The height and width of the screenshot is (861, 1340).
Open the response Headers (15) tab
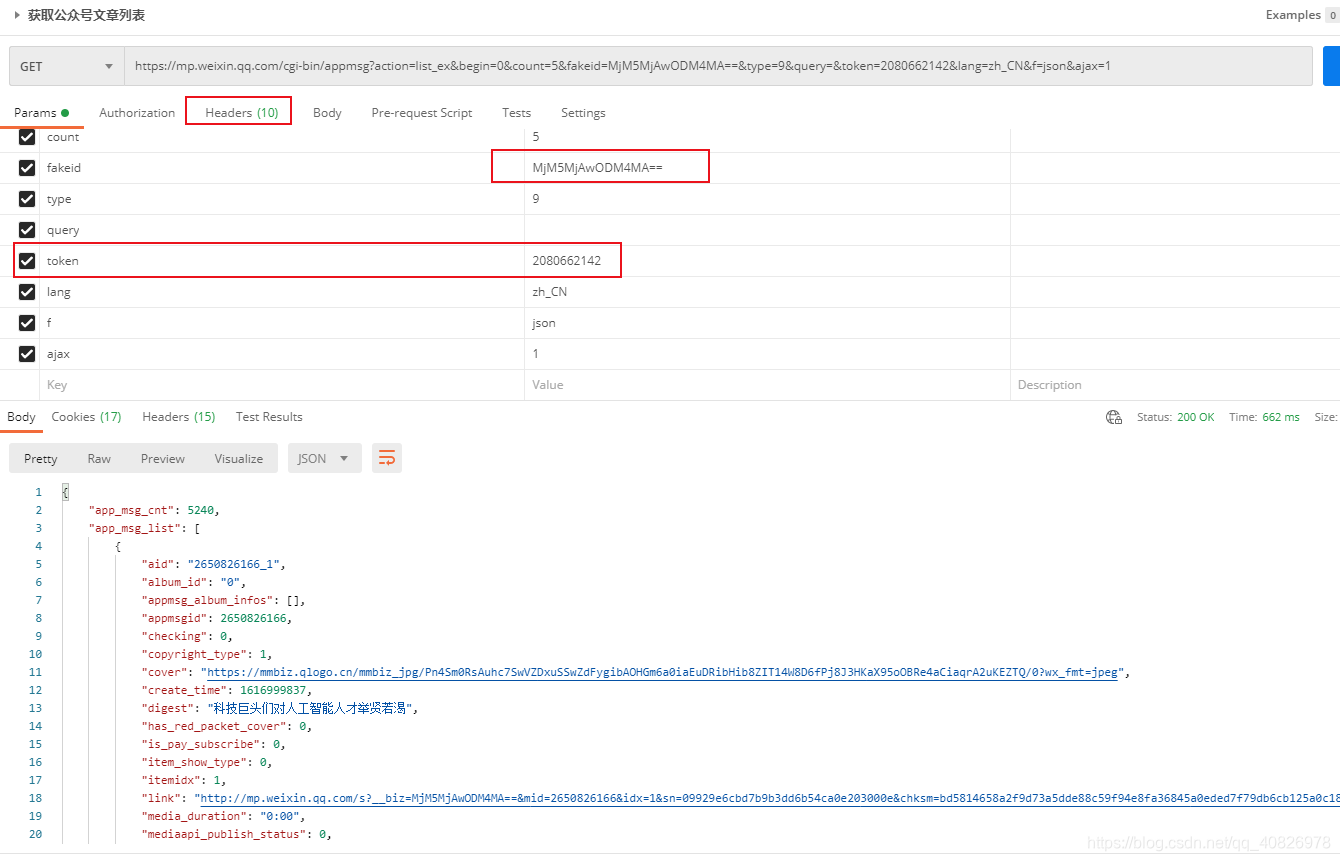click(179, 417)
